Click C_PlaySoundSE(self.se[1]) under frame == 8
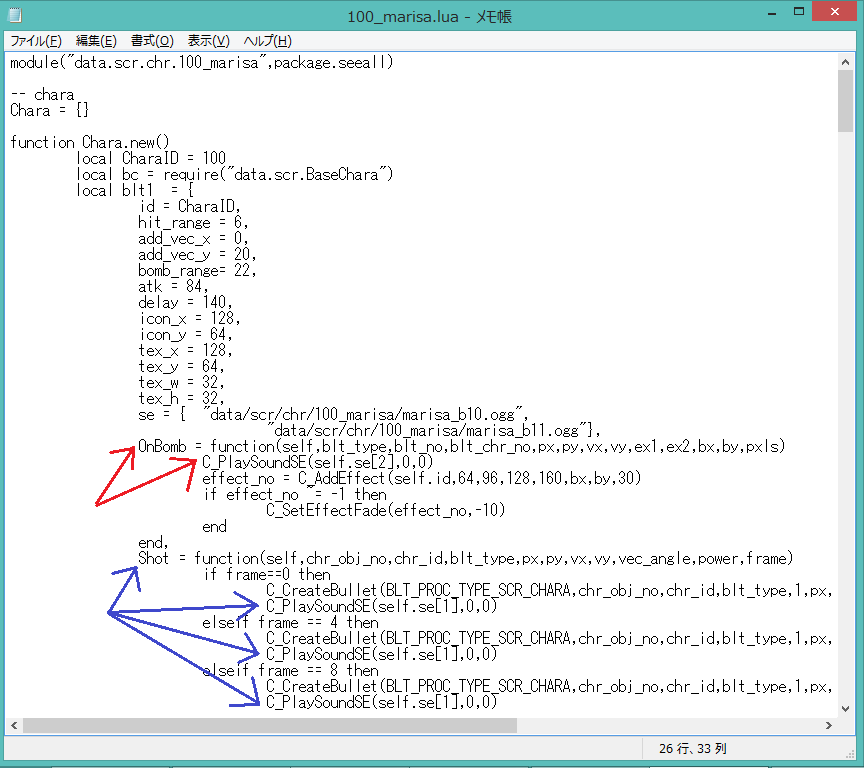Image resolution: width=864 pixels, height=768 pixels. (382, 702)
